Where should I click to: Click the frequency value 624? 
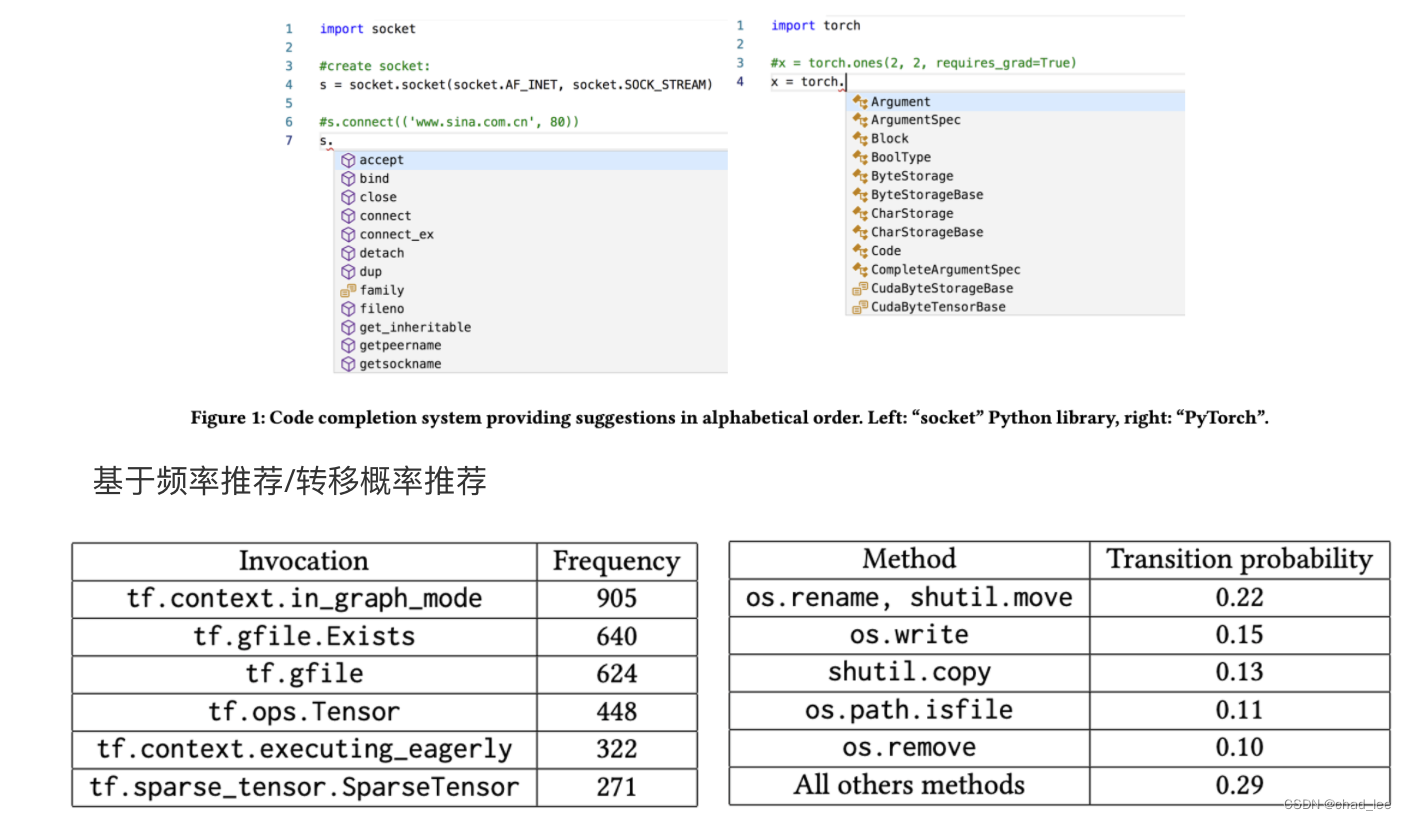pyautogui.click(x=616, y=674)
